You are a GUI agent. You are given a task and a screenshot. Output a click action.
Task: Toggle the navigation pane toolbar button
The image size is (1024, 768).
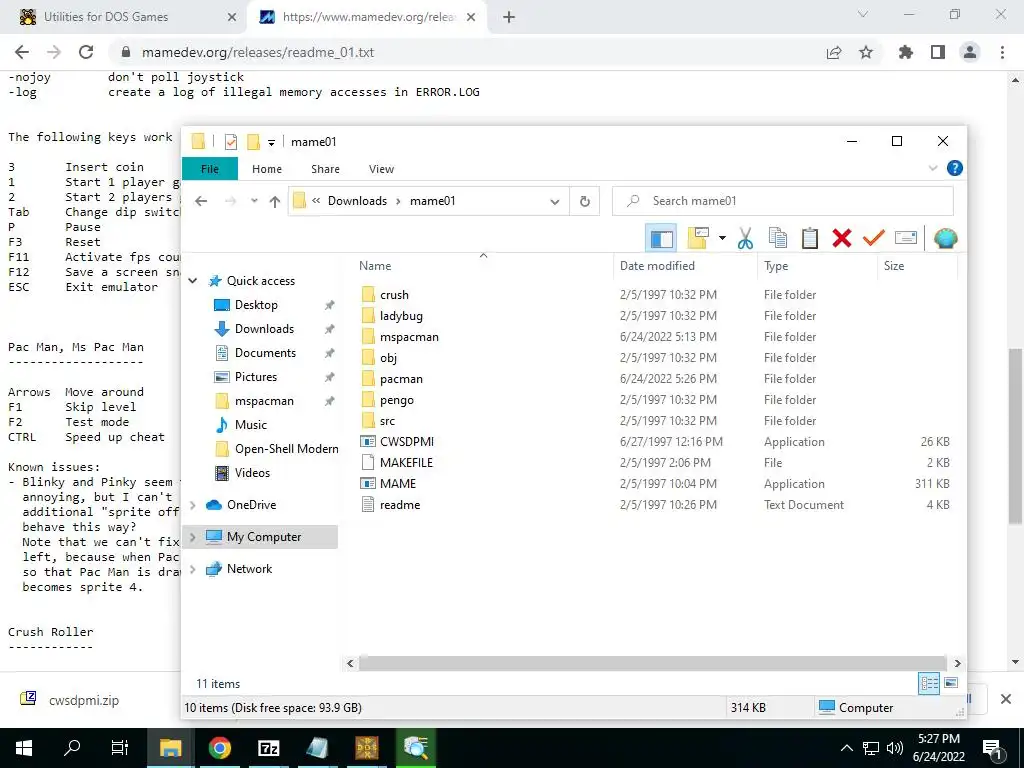pos(661,238)
